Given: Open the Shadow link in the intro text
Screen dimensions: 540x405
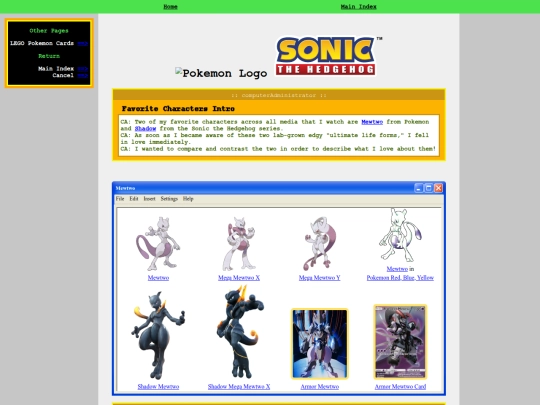Looking at the screenshot, I should [x=145, y=128].
